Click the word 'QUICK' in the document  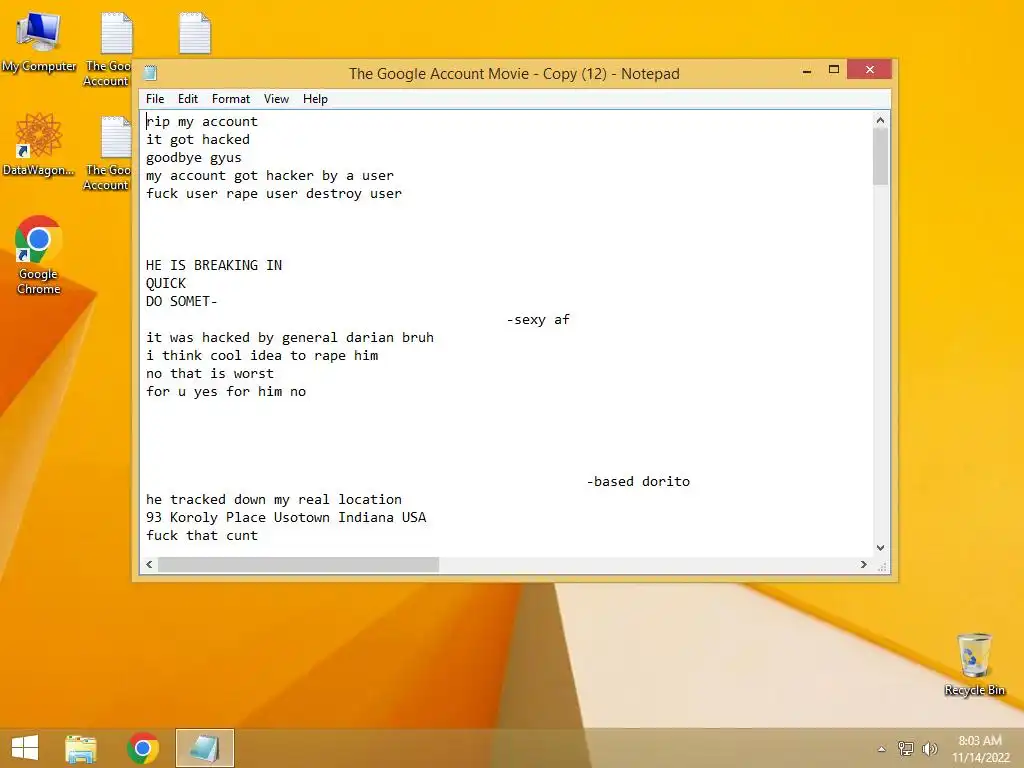(166, 283)
